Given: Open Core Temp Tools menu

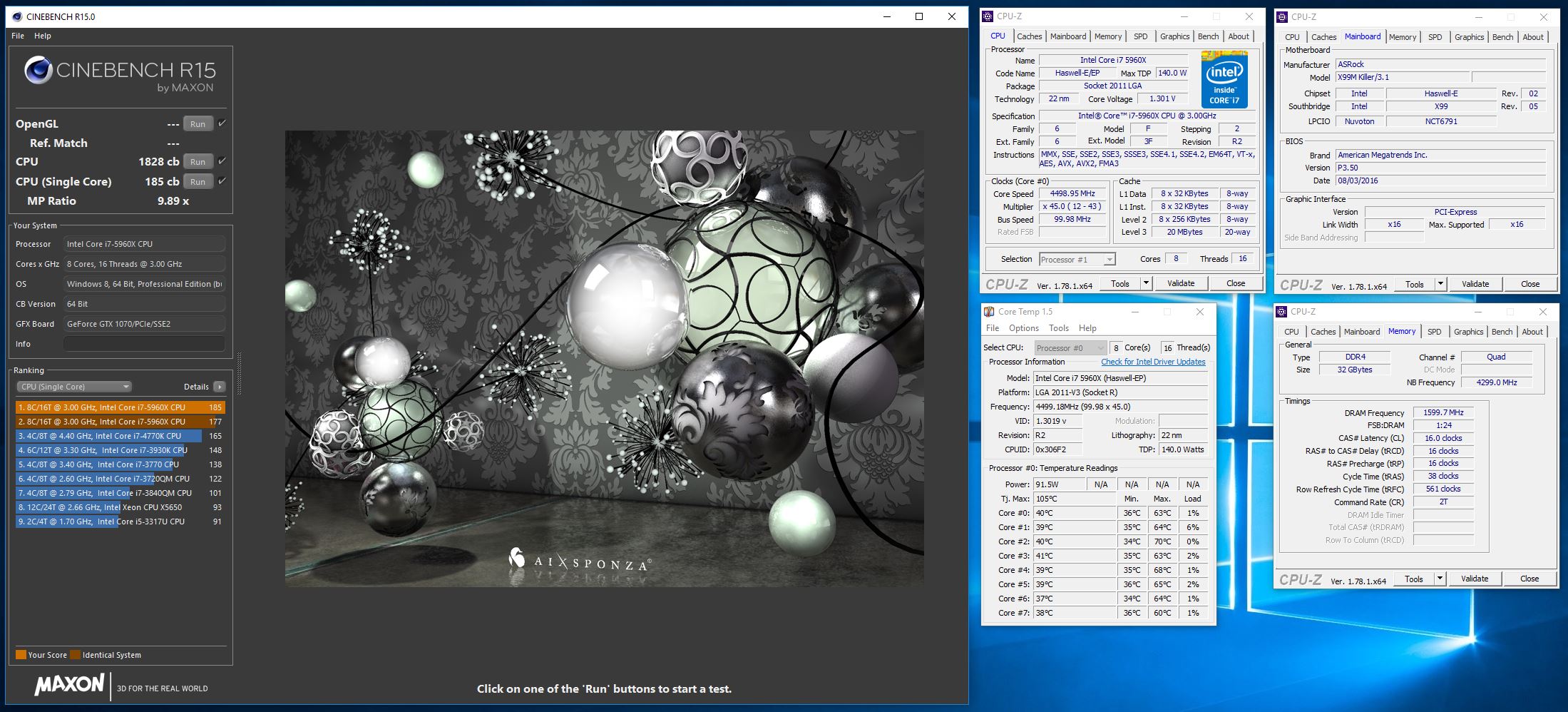Looking at the screenshot, I should pyautogui.click(x=1058, y=328).
